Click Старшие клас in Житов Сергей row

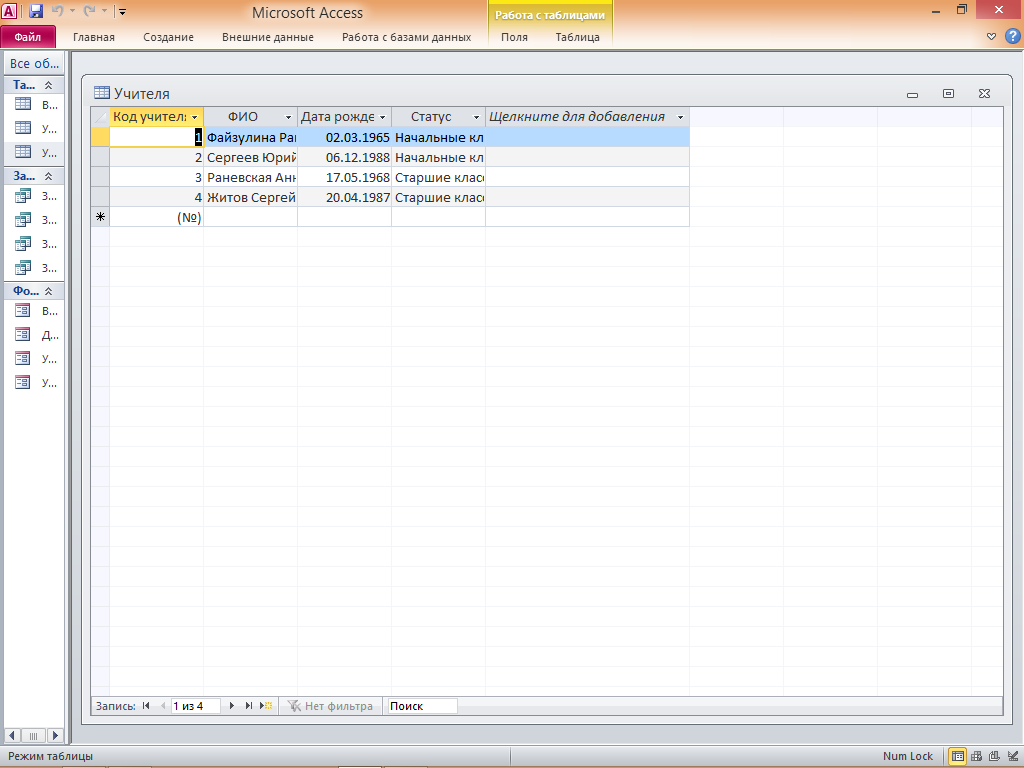click(439, 197)
